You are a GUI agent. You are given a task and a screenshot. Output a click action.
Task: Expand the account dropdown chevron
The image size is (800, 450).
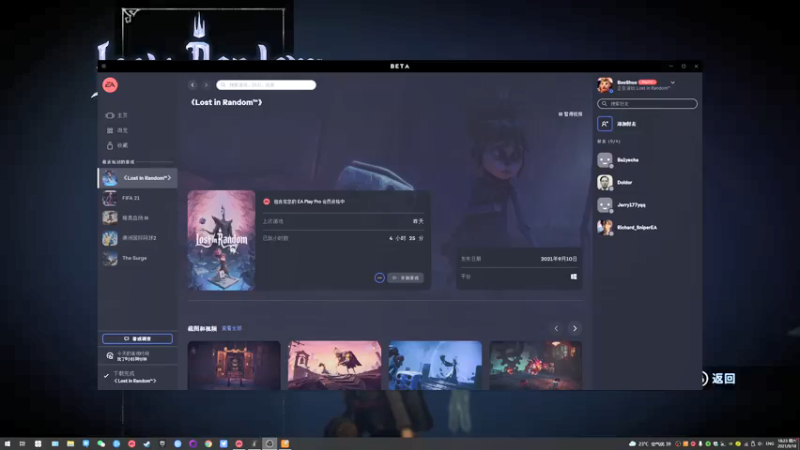(x=672, y=83)
